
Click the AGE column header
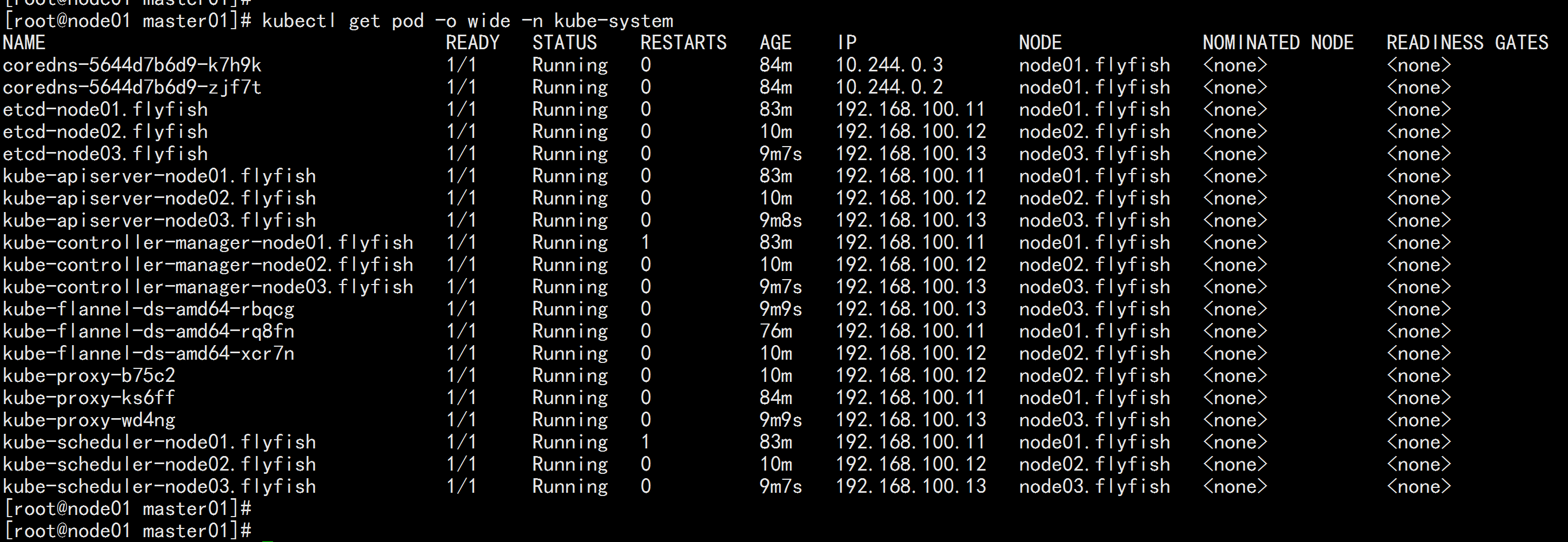click(x=775, y=43)
